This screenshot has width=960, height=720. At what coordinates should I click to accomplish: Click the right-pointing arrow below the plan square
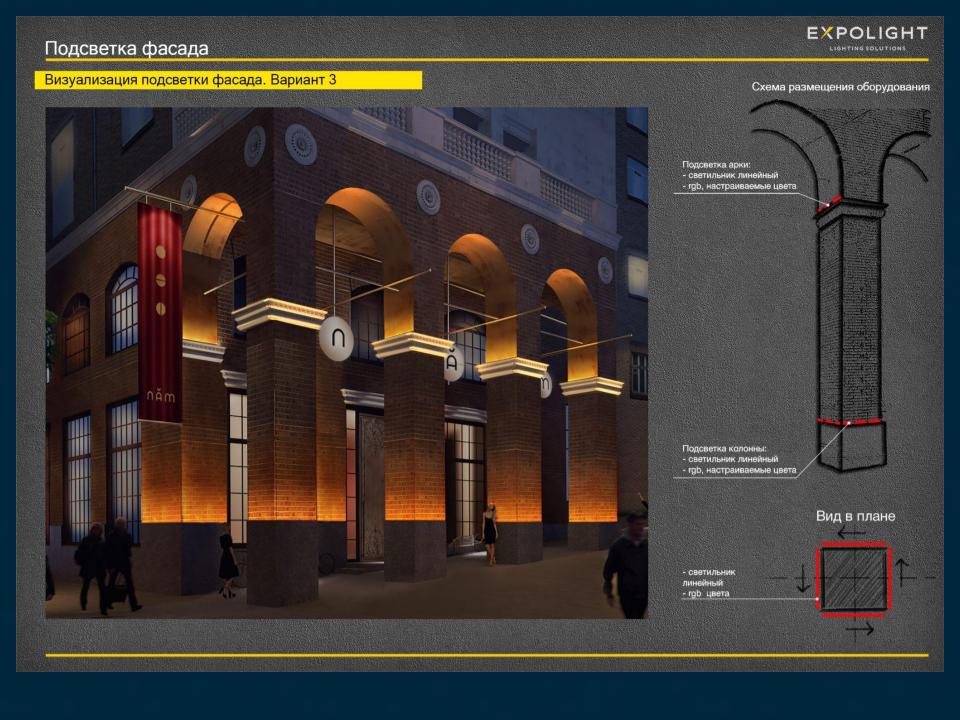click(x=859, y=630)
